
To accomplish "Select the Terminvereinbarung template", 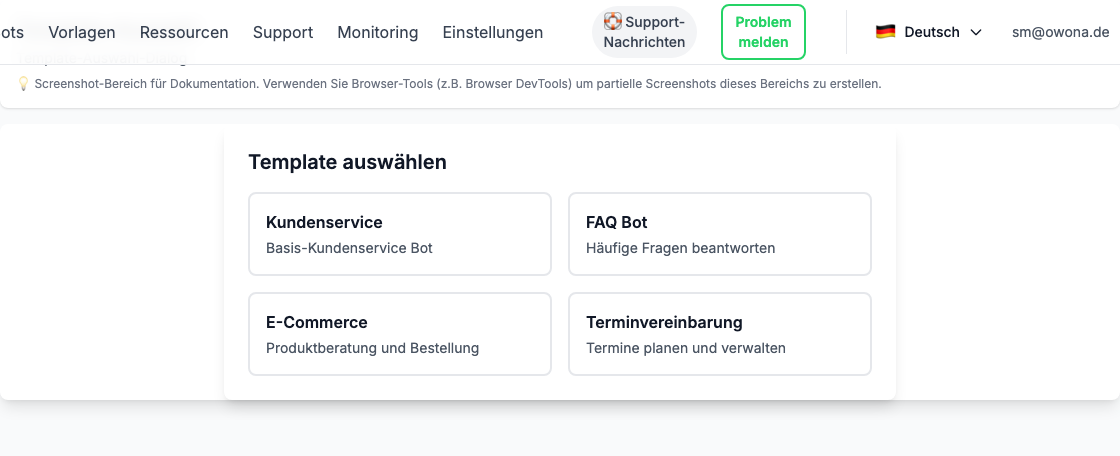I will tap(720, 334).
